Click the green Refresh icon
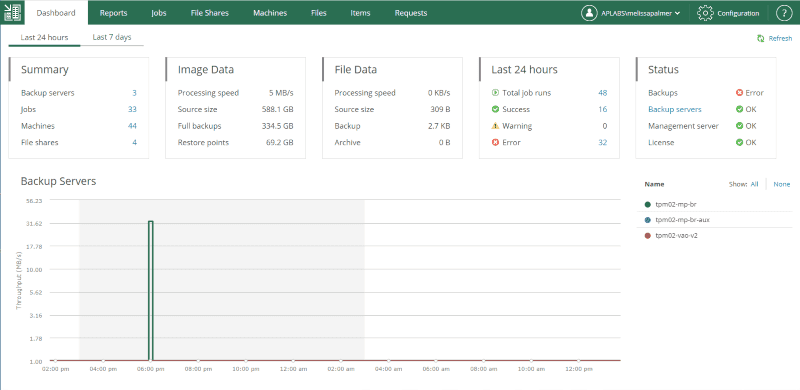The height and width of the screenshot is (390, 800). click(x=761, y=38)
